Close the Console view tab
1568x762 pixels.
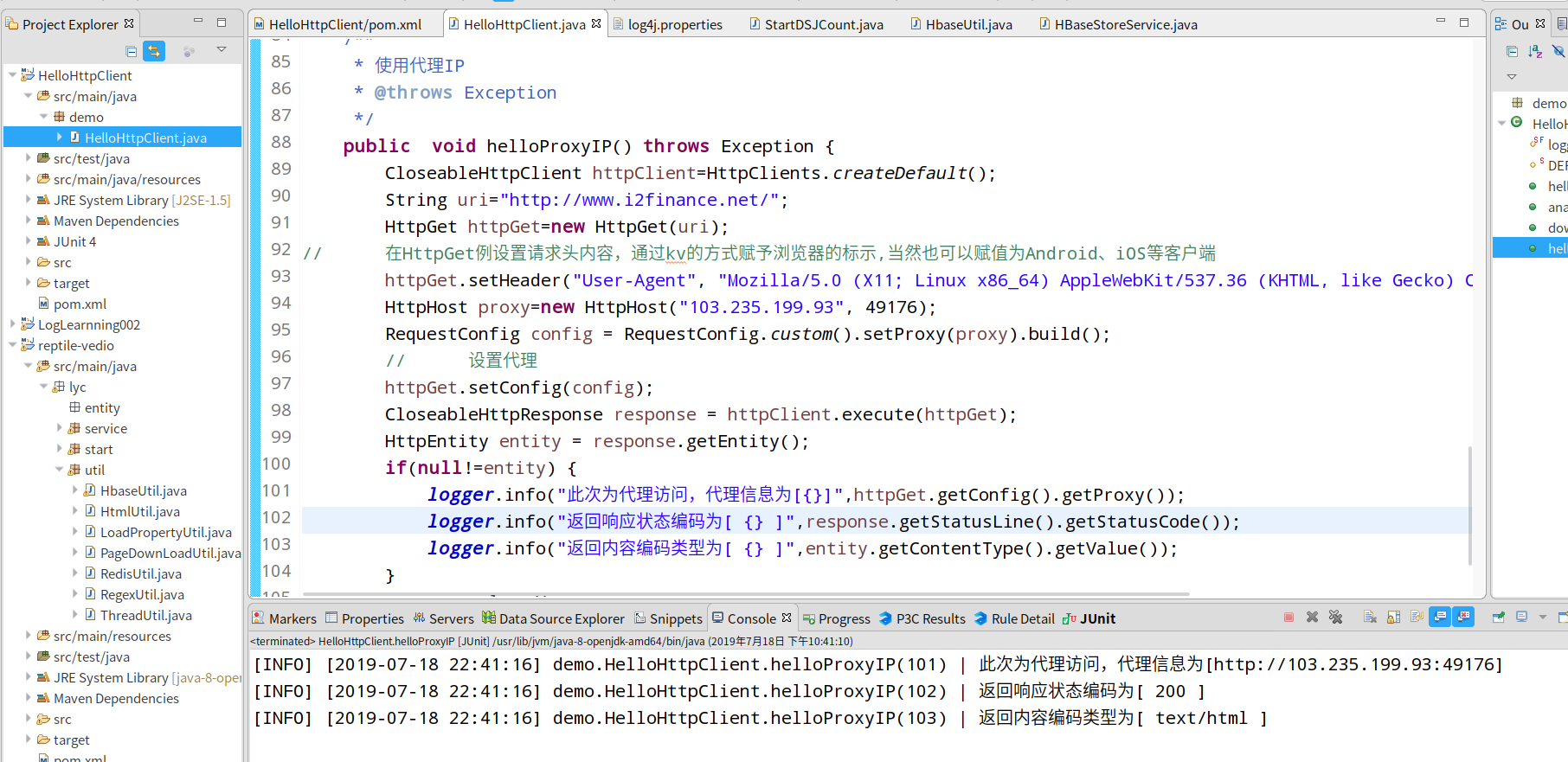(787, 618)
